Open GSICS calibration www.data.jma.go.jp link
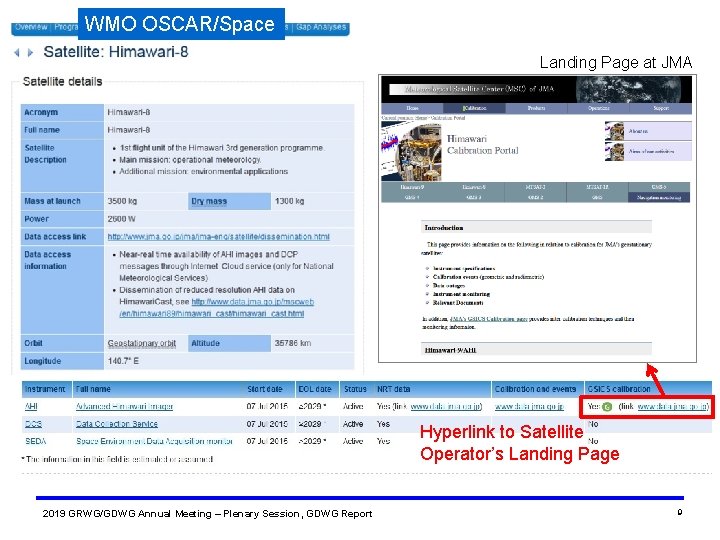Viewport: 720px width, 540px height. point(673,406)
